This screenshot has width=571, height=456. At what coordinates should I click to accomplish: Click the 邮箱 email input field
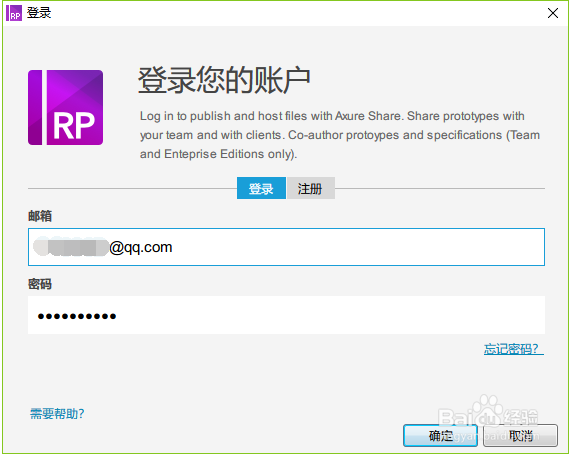pos(286,247)
